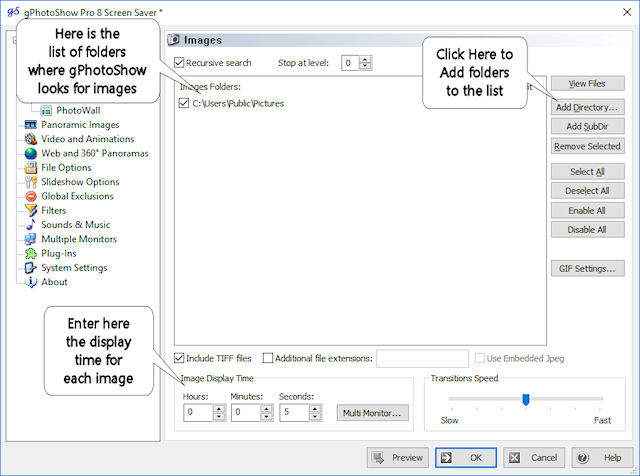The height and width of the screenshot is (476, 640).
Task: Click in the Additional file extensions field
Action: pyautogui.click(x=422, y=359)
